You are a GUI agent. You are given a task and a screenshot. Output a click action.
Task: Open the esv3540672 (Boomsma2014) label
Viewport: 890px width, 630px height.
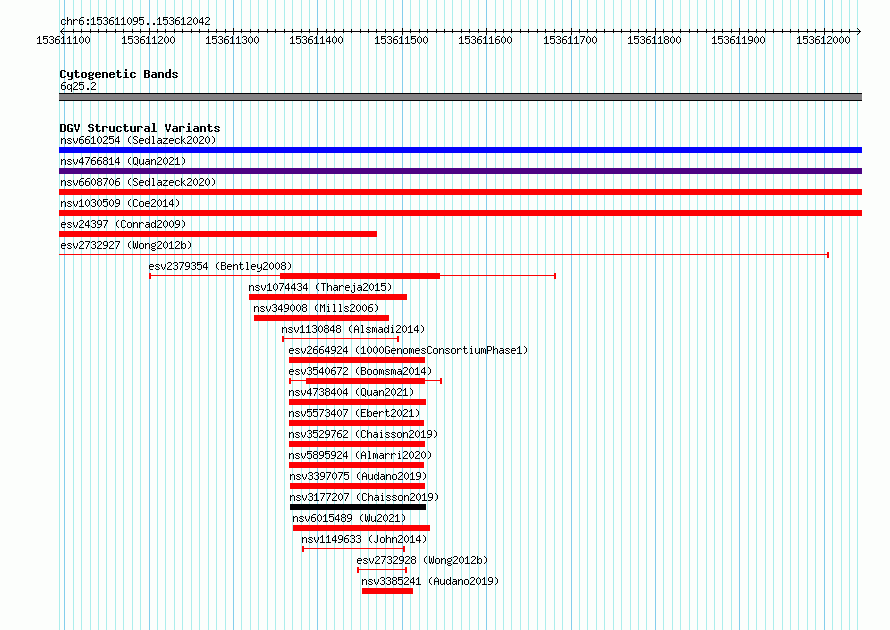coord(360,371)
